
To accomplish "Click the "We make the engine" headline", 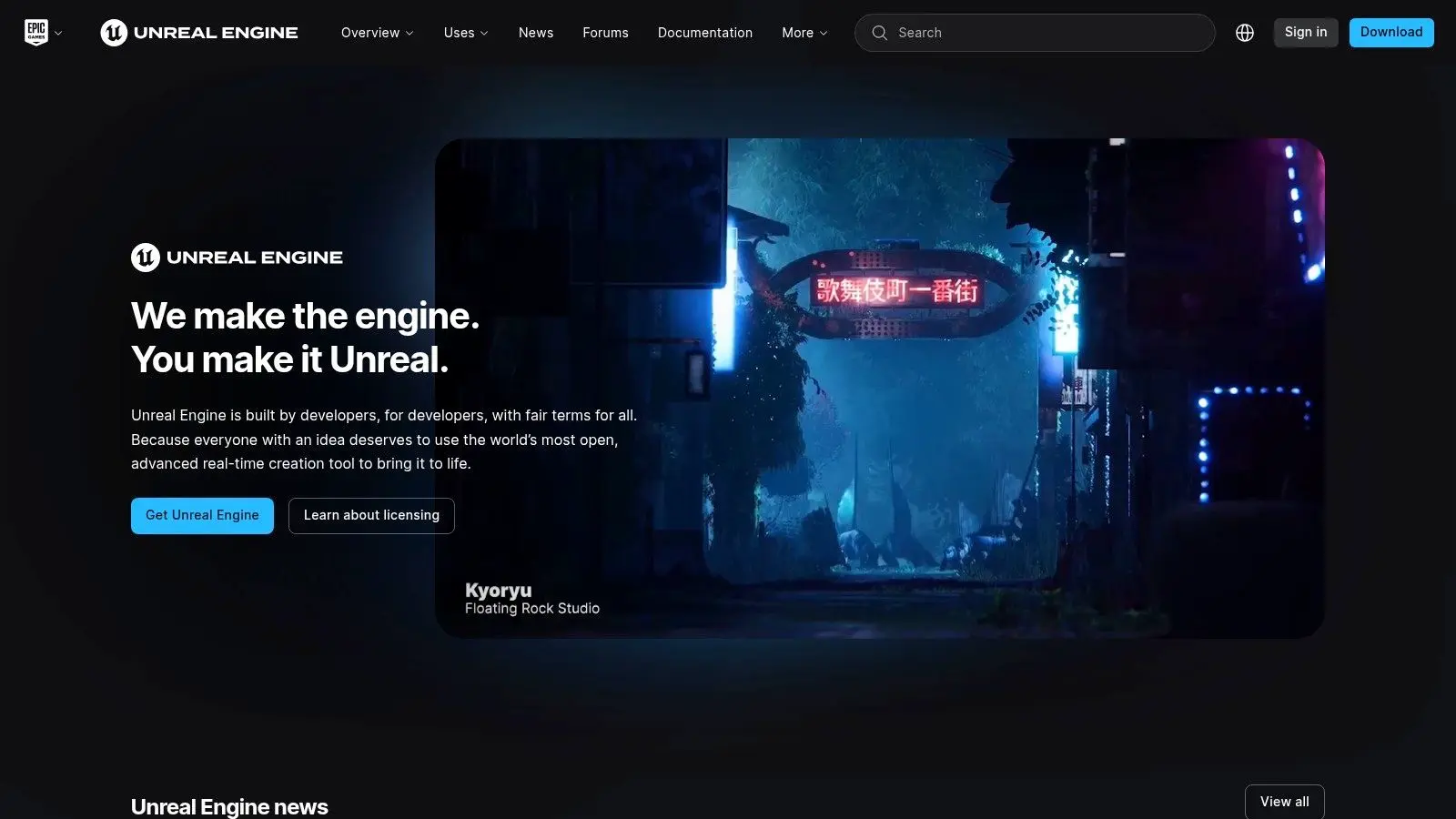I will (305, 338).
